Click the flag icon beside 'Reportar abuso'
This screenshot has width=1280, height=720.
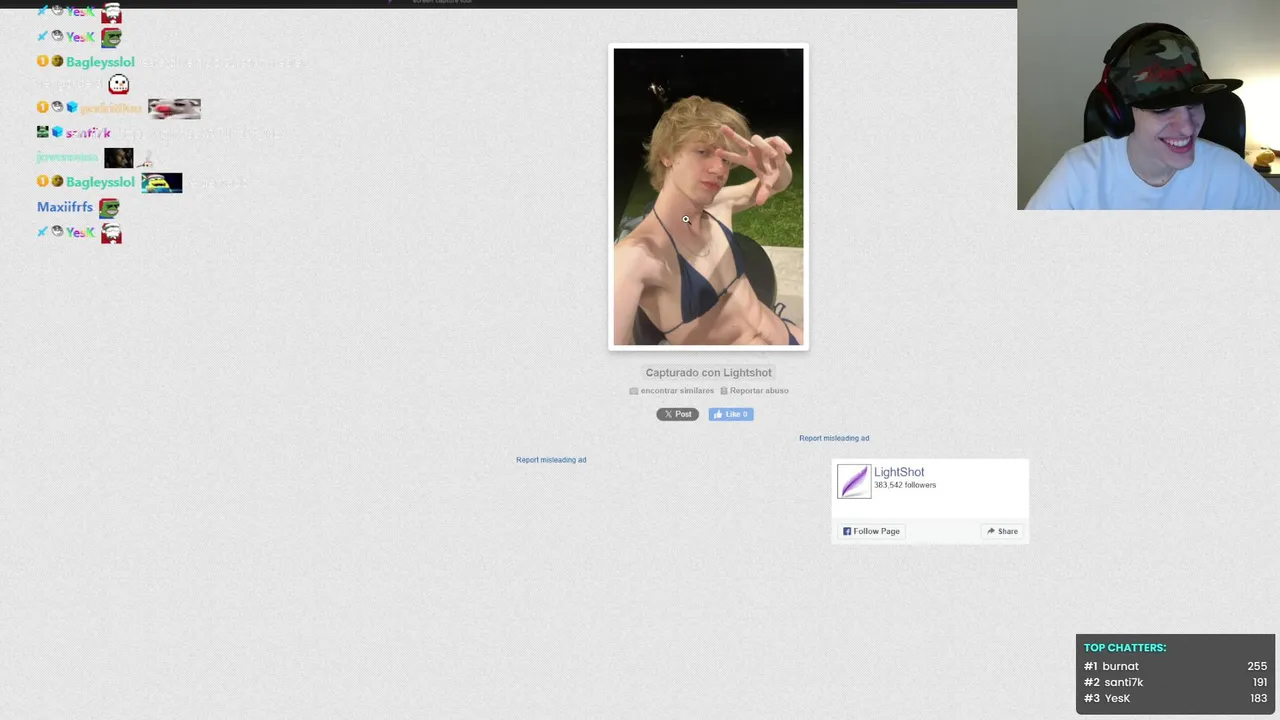point(724,391)
